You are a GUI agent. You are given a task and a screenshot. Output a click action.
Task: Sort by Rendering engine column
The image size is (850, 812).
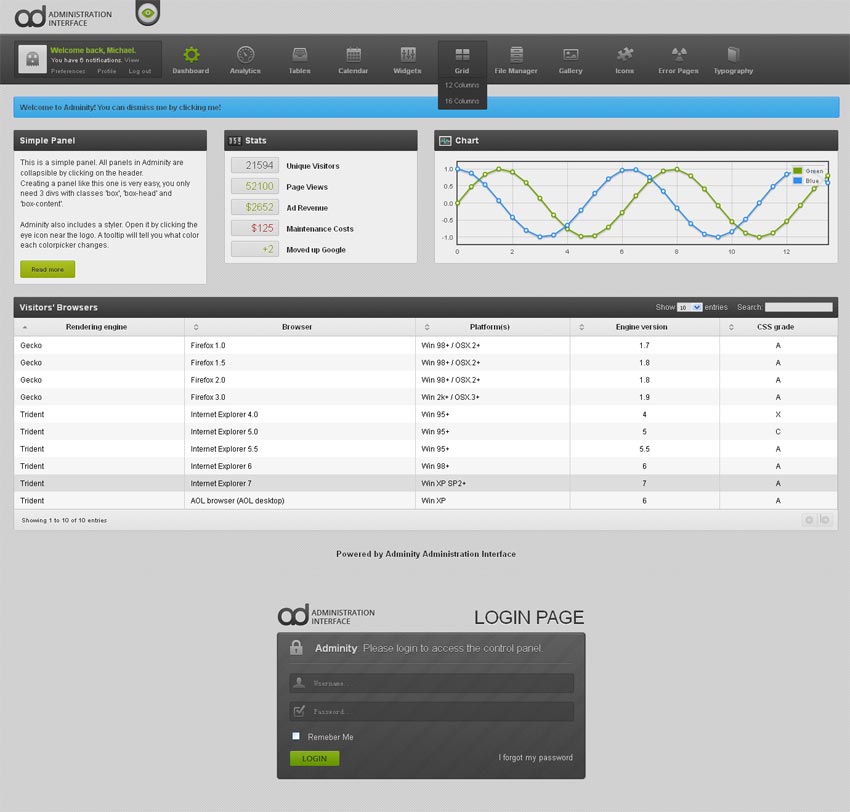click(96, 327)
